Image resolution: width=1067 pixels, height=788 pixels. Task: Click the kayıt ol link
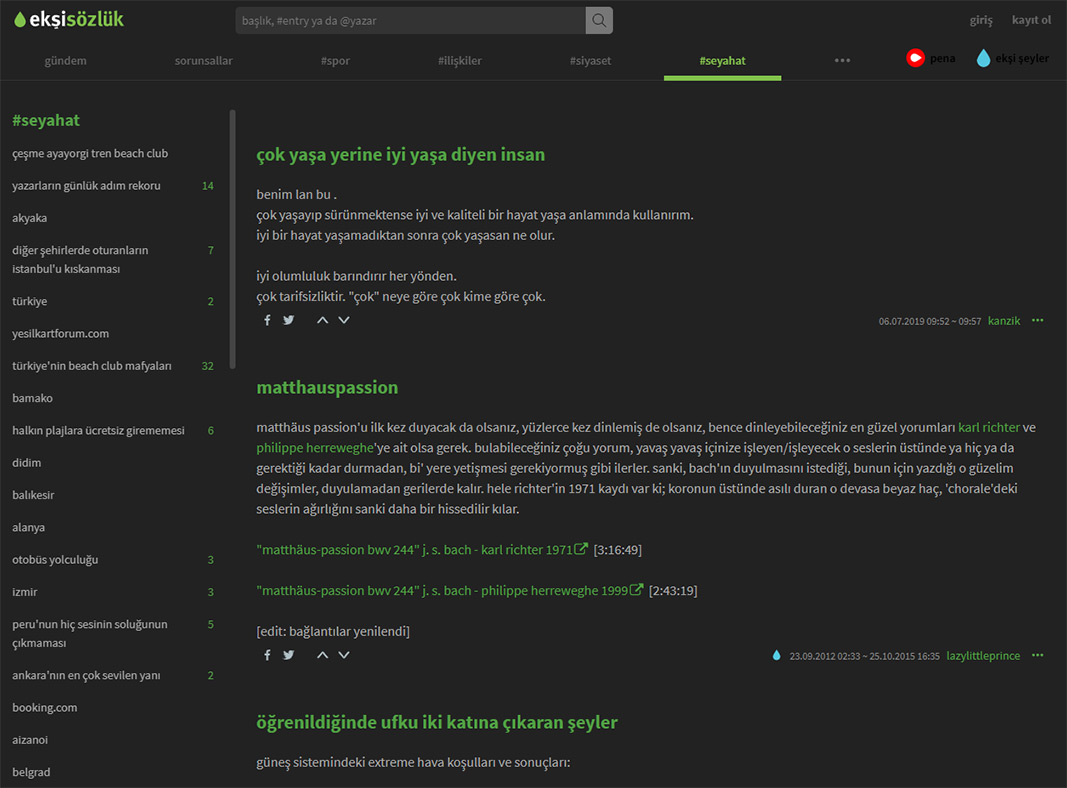[1030, 19]
